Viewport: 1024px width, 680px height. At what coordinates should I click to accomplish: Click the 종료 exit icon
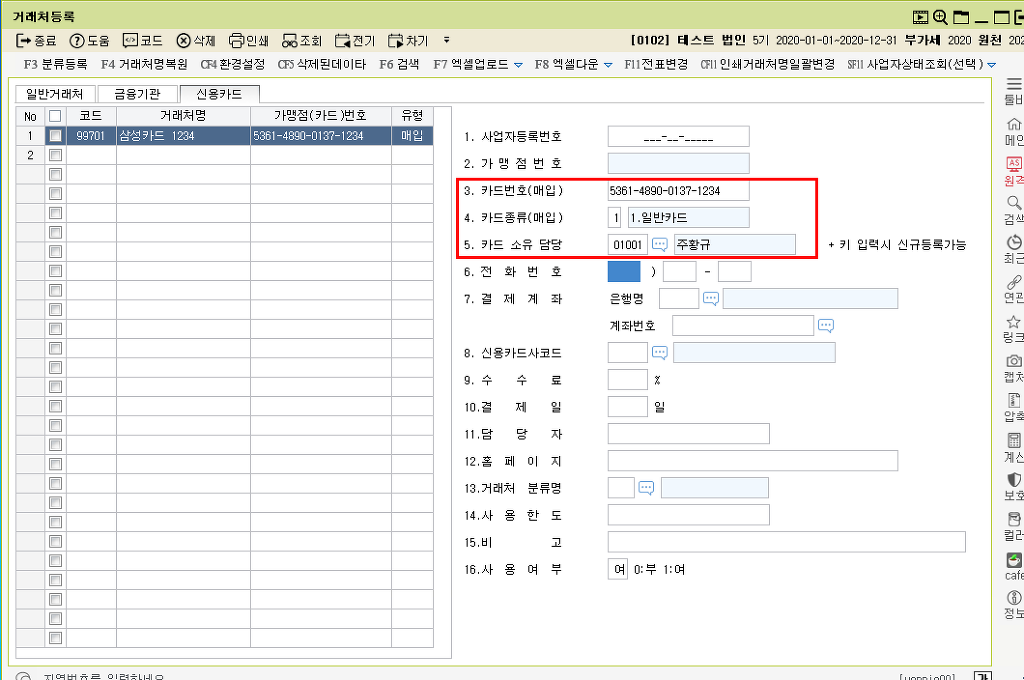point(23,40)
